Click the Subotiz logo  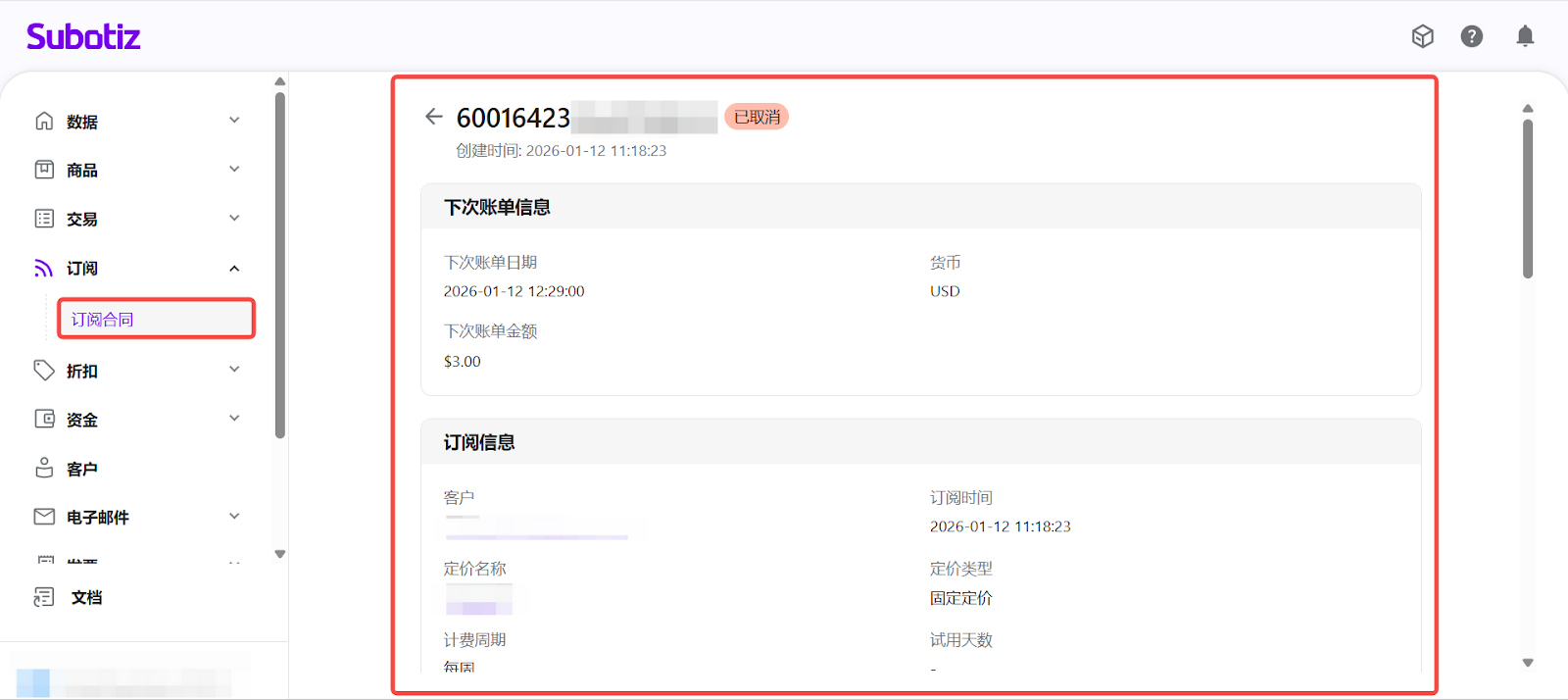pos(83,37)
